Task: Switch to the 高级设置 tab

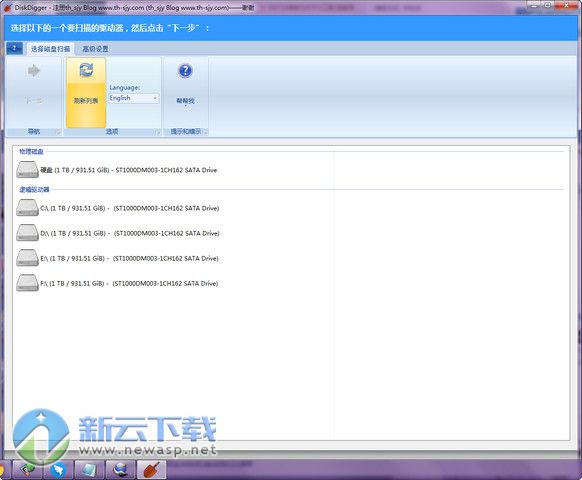Action: pyautogui.click(x=95, y=49)
